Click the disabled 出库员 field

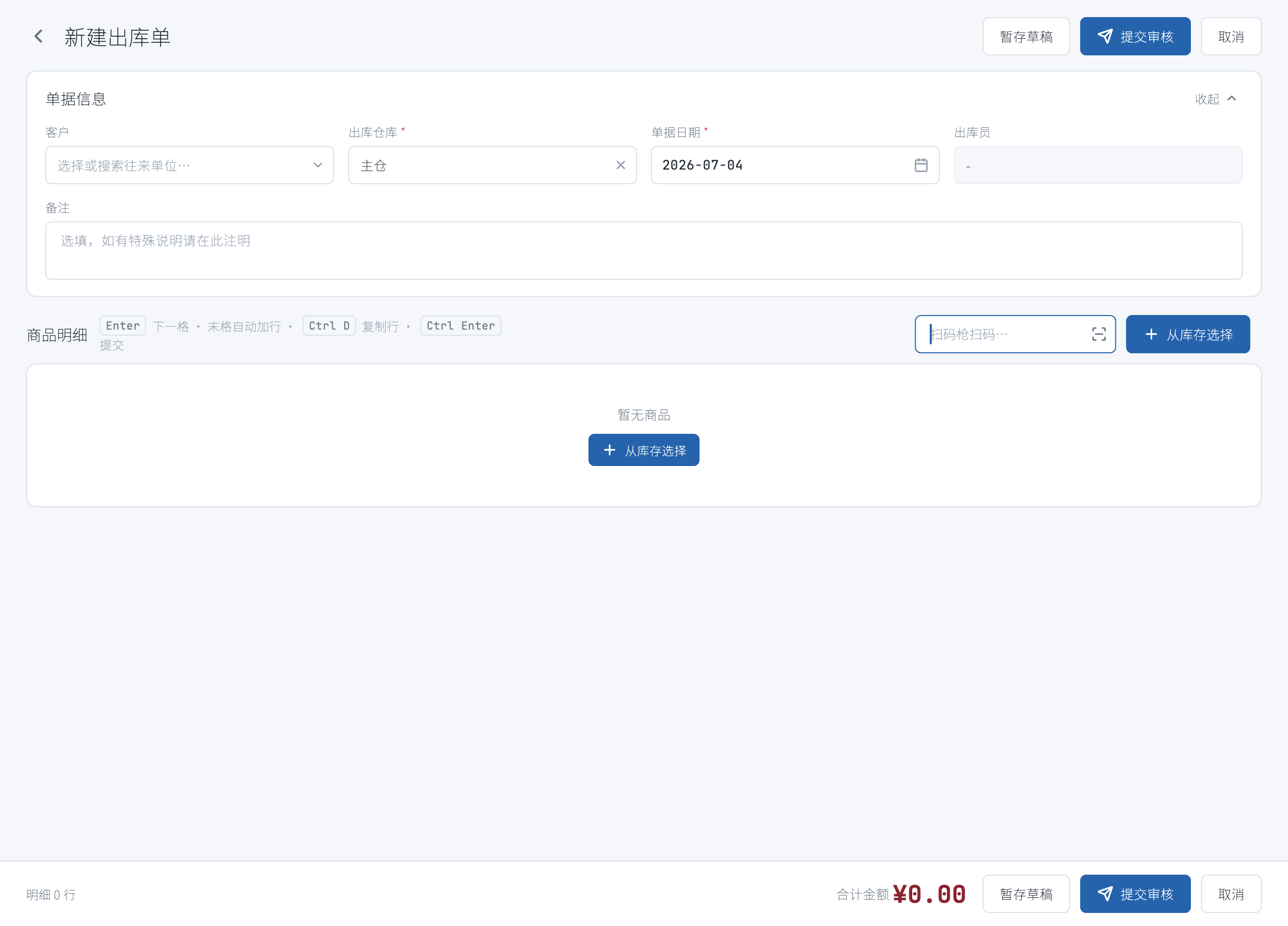(x=1097, y=165)
